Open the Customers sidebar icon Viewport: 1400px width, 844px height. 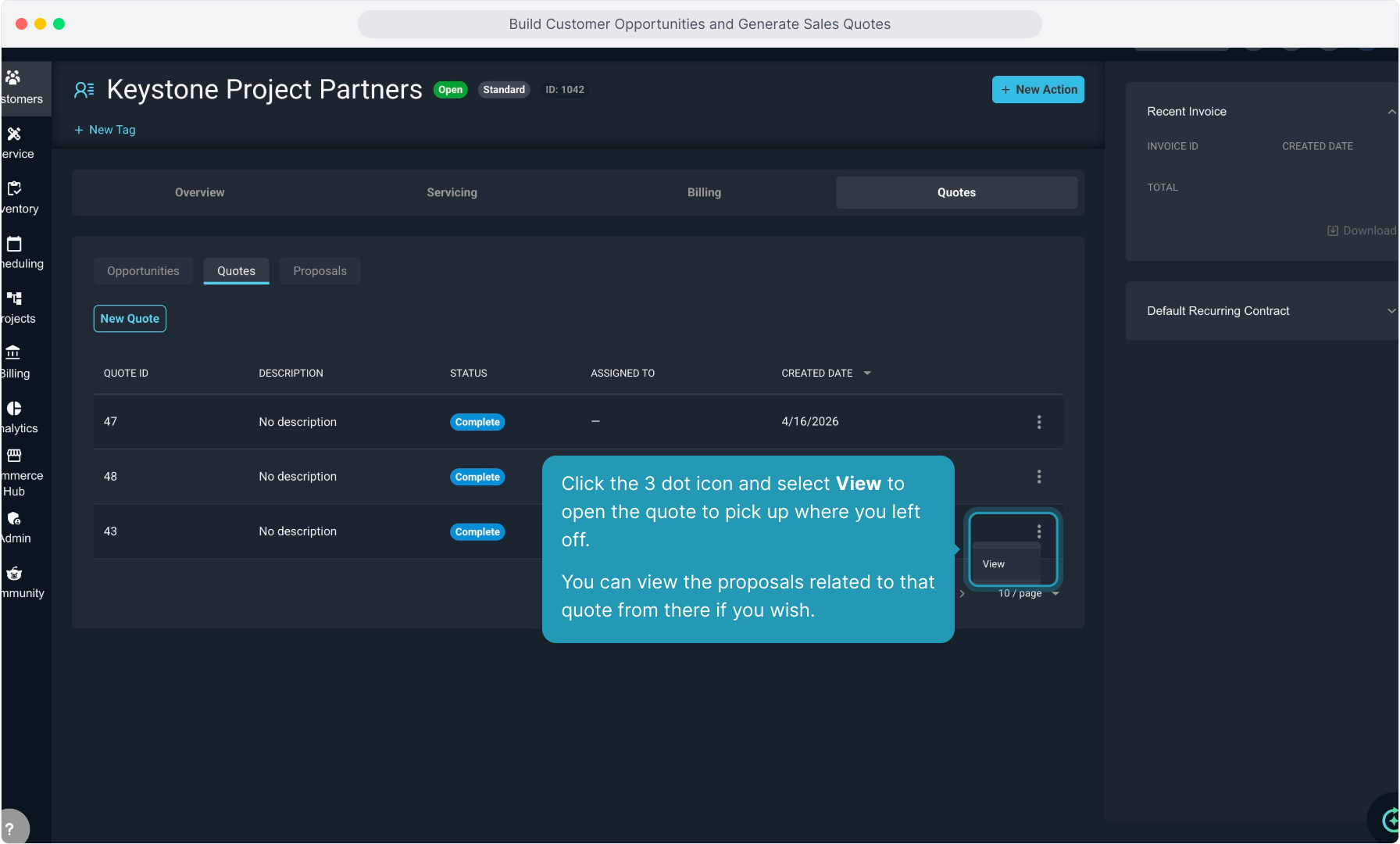[x=13, y=78]
